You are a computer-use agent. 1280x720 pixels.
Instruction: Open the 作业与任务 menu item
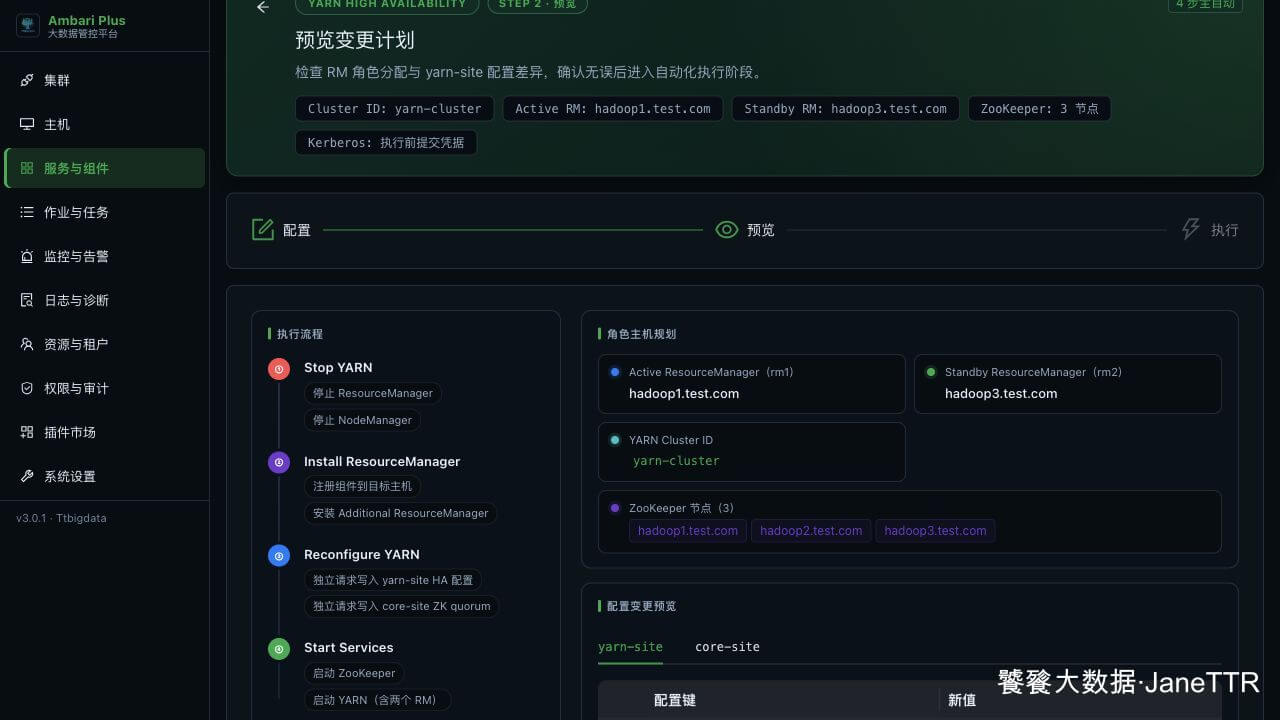coord(105,212)
